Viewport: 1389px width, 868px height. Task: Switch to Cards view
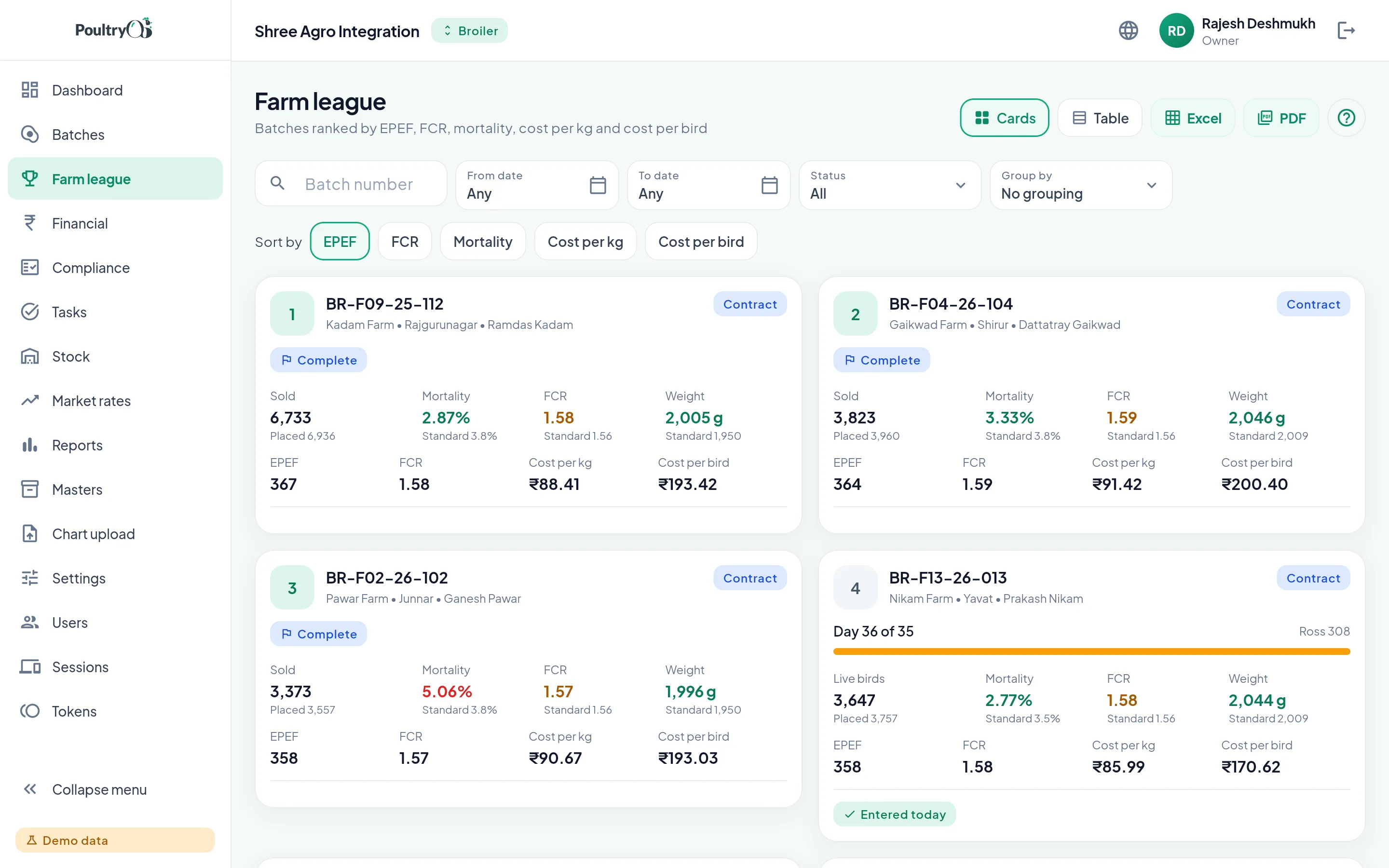1005,118
